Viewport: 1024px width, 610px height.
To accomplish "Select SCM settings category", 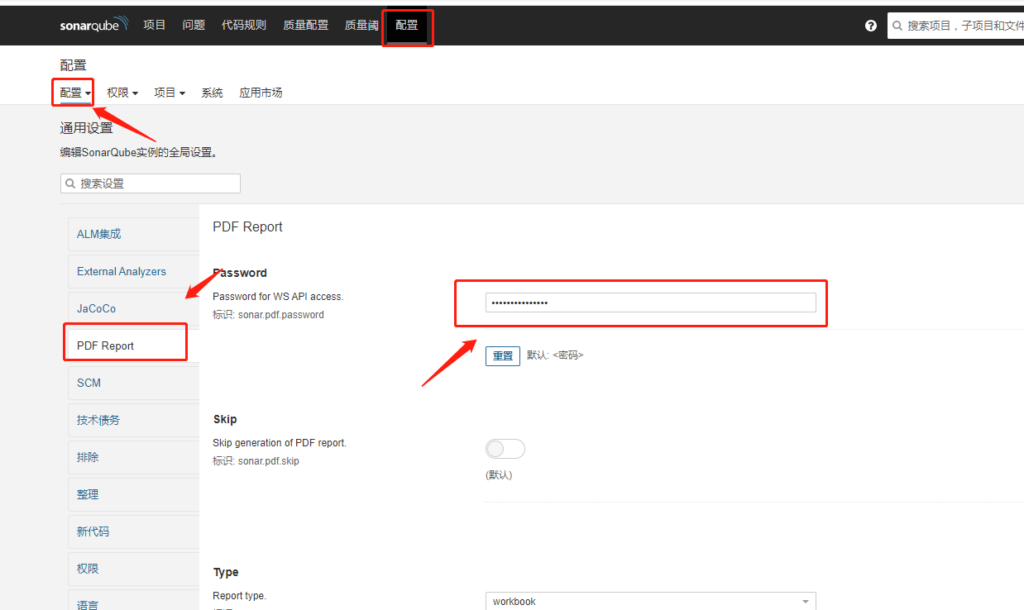I will [x=133, y=383].
